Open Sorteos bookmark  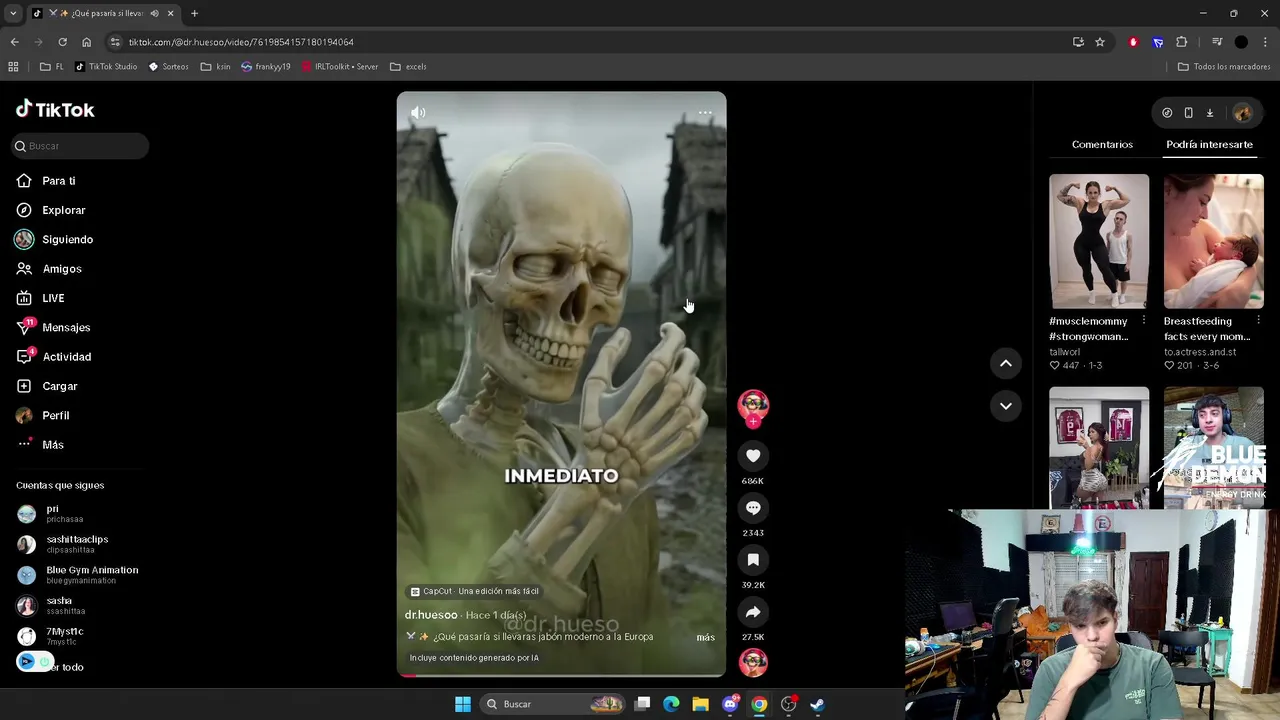coord(168,67)
